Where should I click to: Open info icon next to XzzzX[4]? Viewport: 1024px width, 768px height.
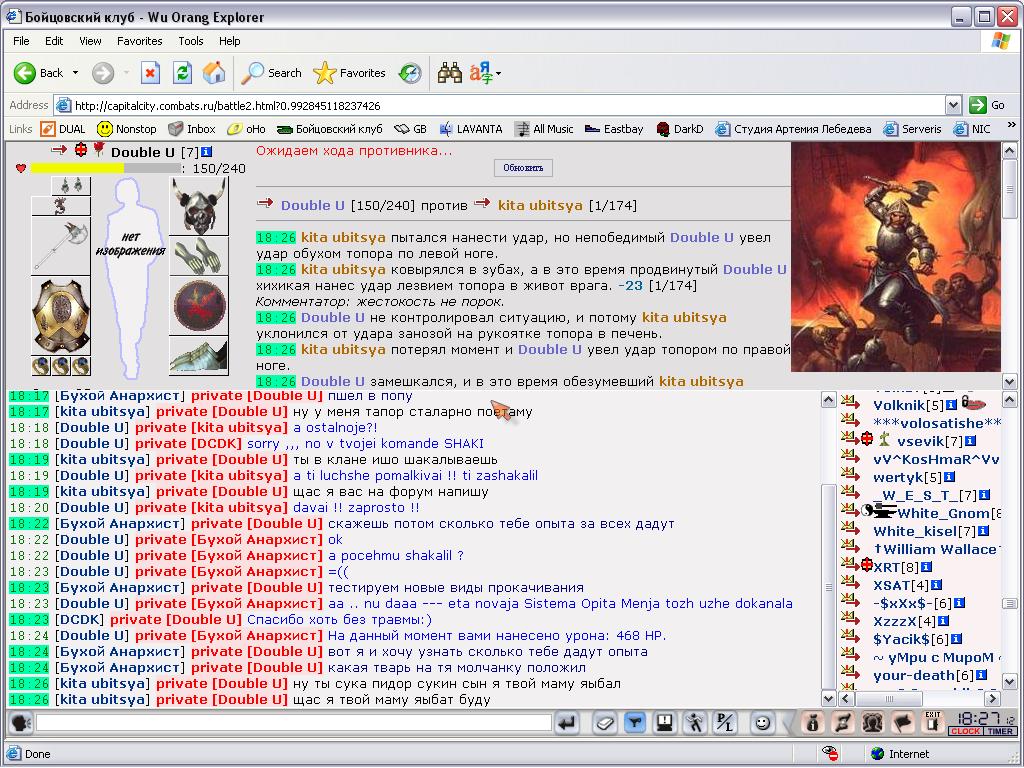coord(943,621)
